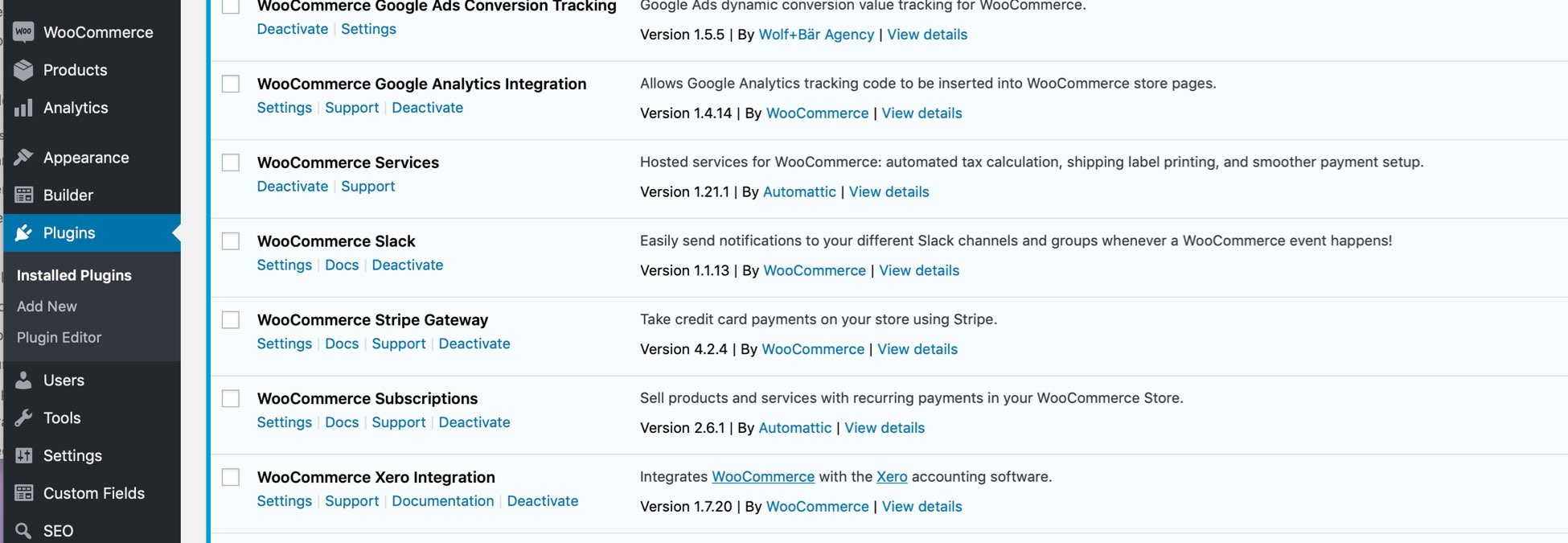
Task: Click the Plugins plug icon
Action: (x=23, y=232)
